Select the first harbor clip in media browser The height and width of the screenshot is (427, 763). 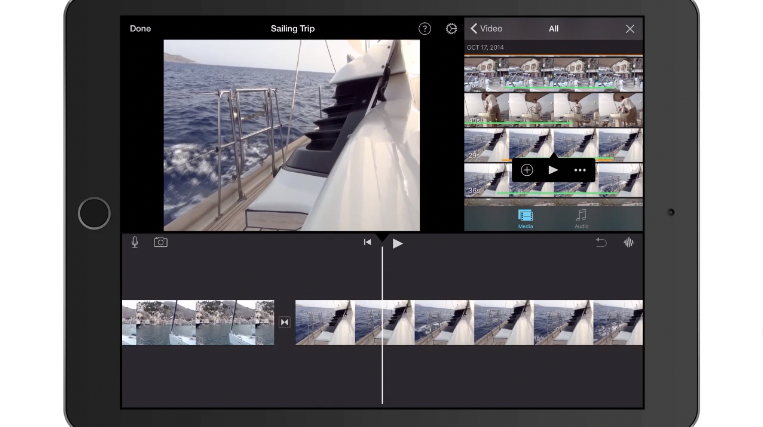pos(553,74)
